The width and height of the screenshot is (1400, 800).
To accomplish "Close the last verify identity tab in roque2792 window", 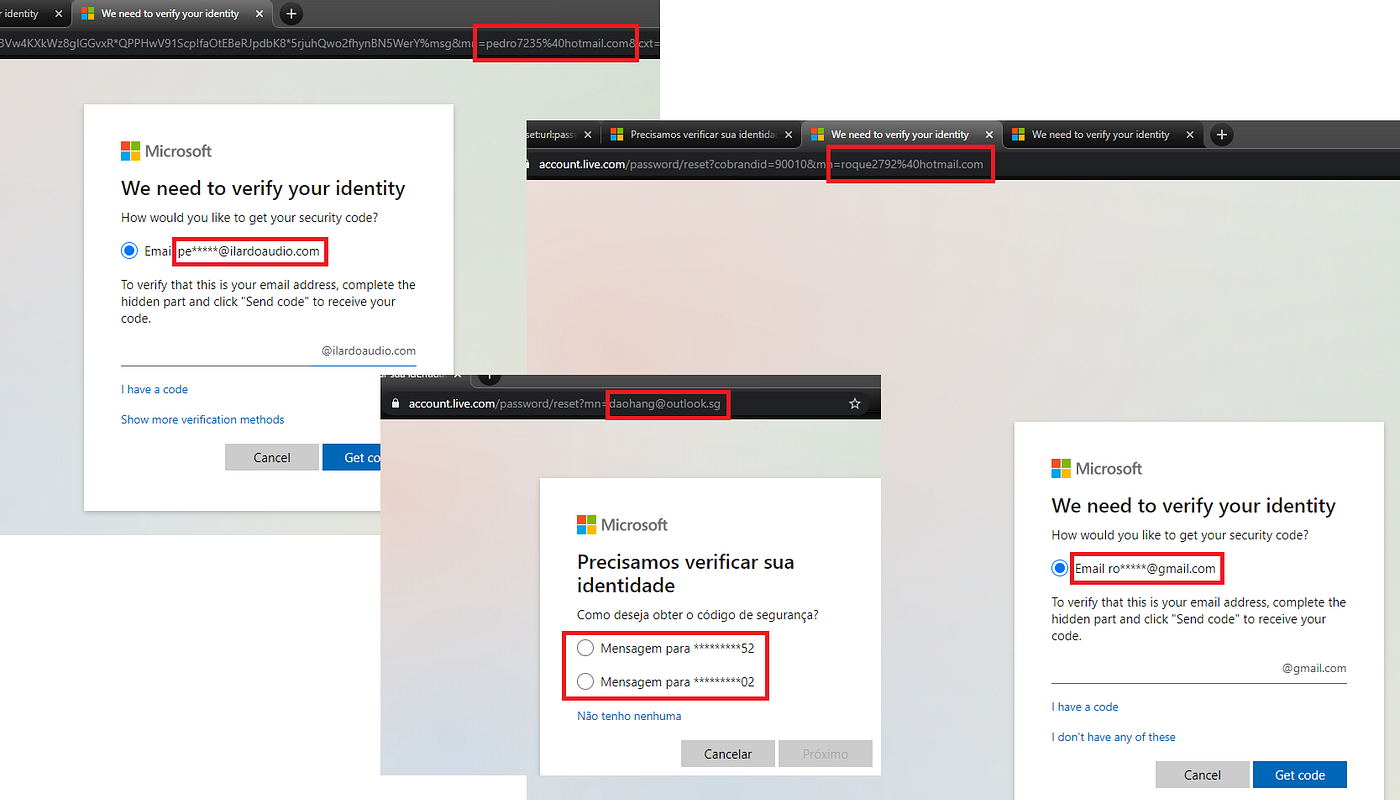I will click(1190, 134).
